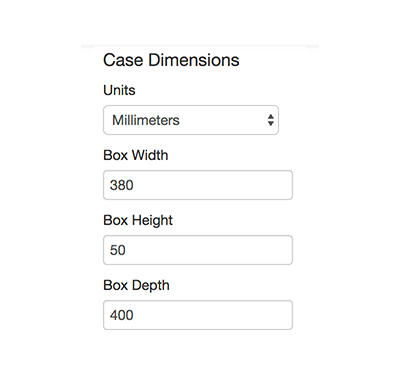The image size is (400, 389).
Task: Open the Units dropdown showing Millimeters
Action: click(x=191, y=120)
